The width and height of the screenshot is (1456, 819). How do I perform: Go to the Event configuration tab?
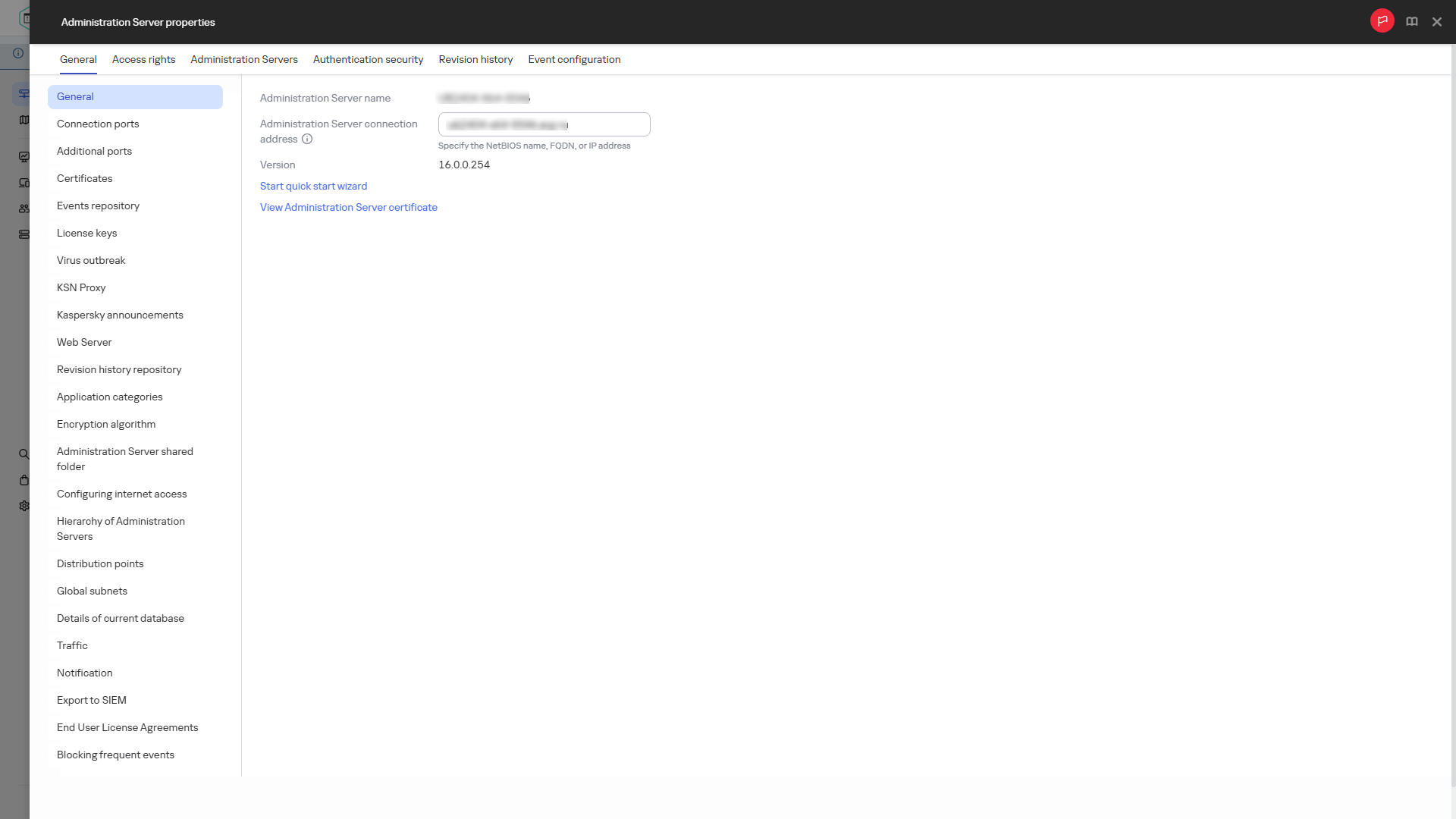[x=574, y=60]
